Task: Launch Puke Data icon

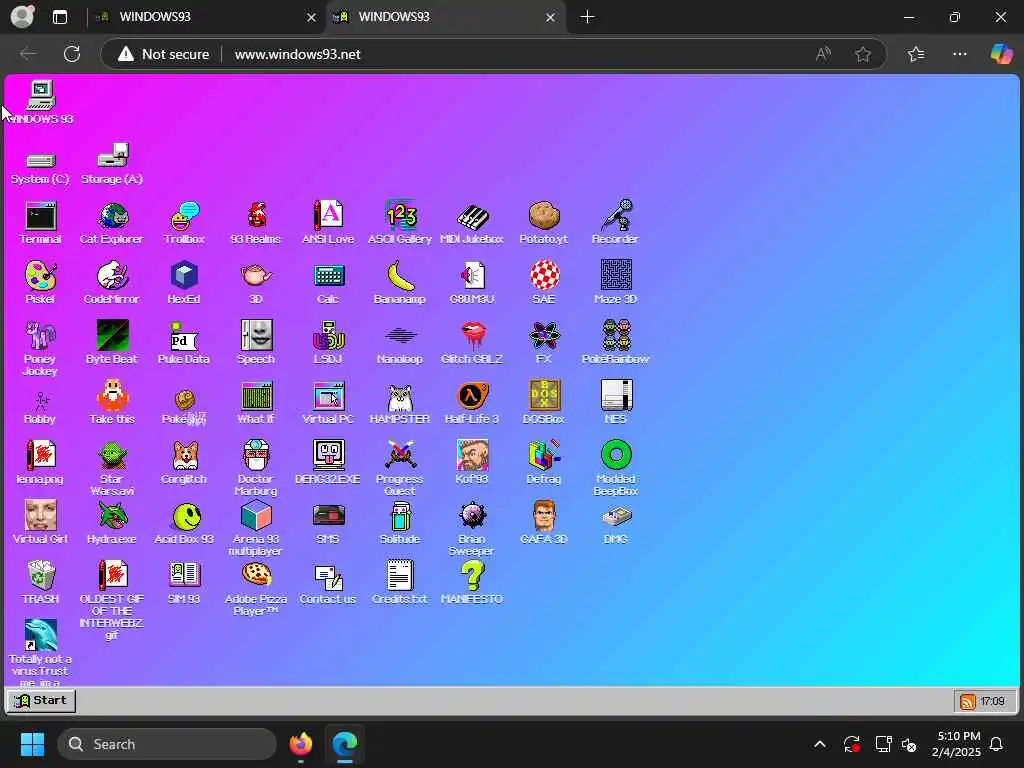Action: point(184,343)
